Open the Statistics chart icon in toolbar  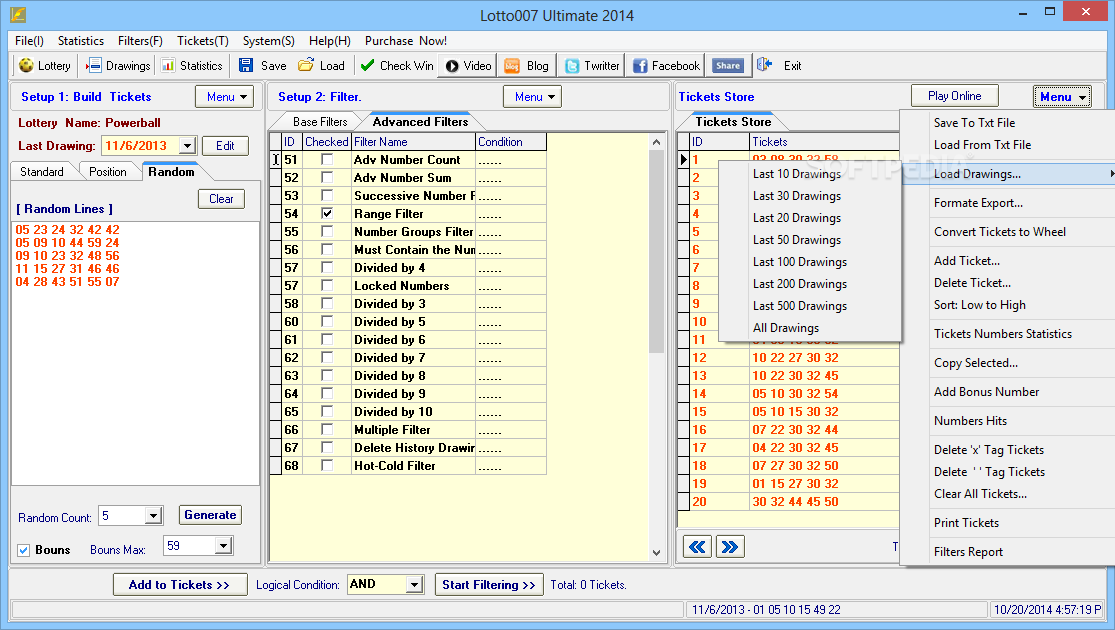click(x=168, y=65)
